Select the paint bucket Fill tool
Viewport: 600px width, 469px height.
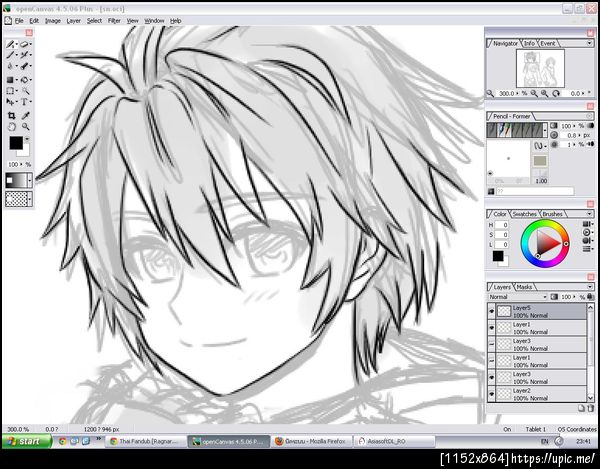24,80
